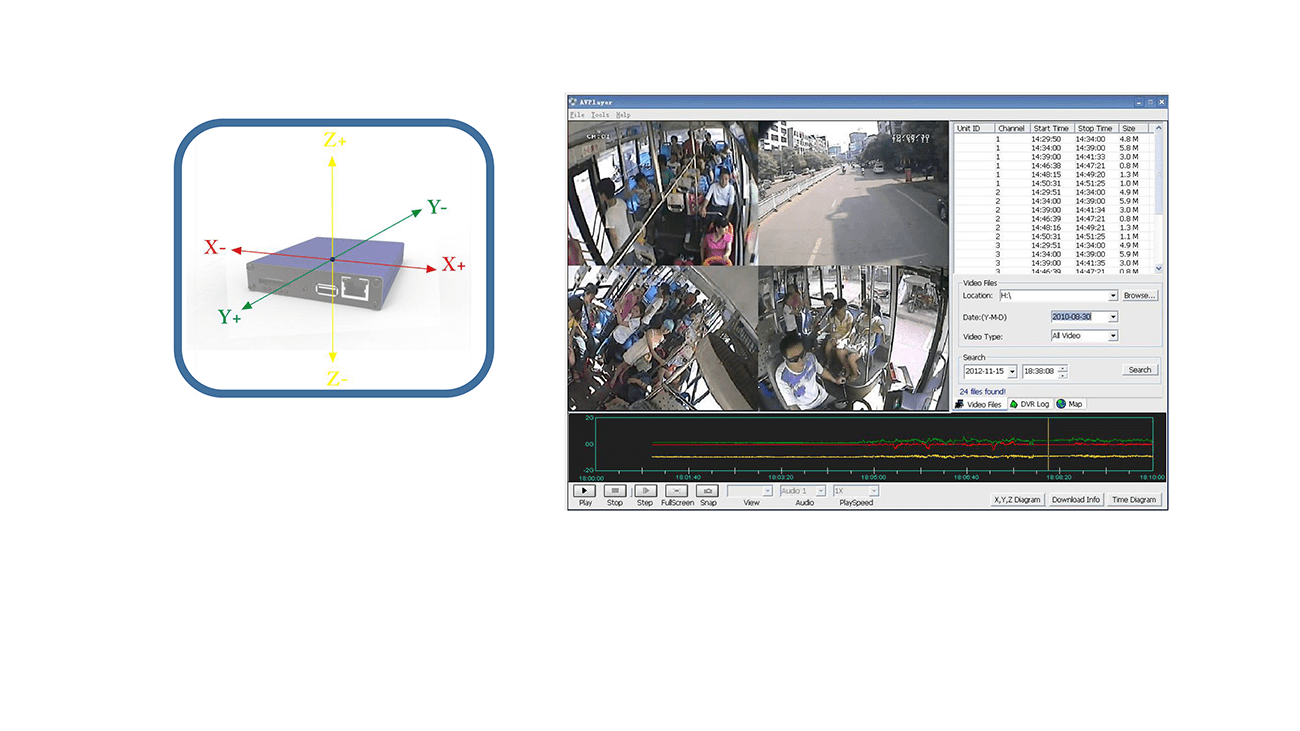The image size is (1300, 731).
Task: Open the Date (Y-M-D) dropdown
Action: (1113, 317)
